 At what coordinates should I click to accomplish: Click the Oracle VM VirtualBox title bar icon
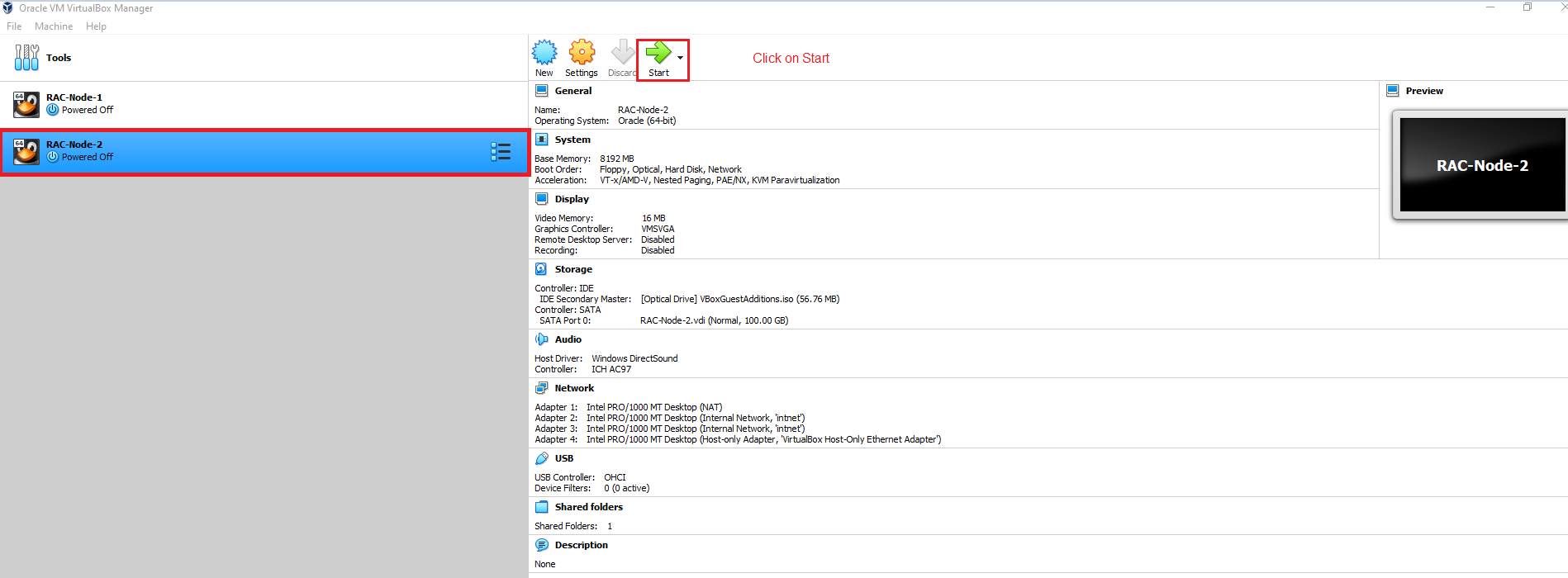click(x=8, y=7)
